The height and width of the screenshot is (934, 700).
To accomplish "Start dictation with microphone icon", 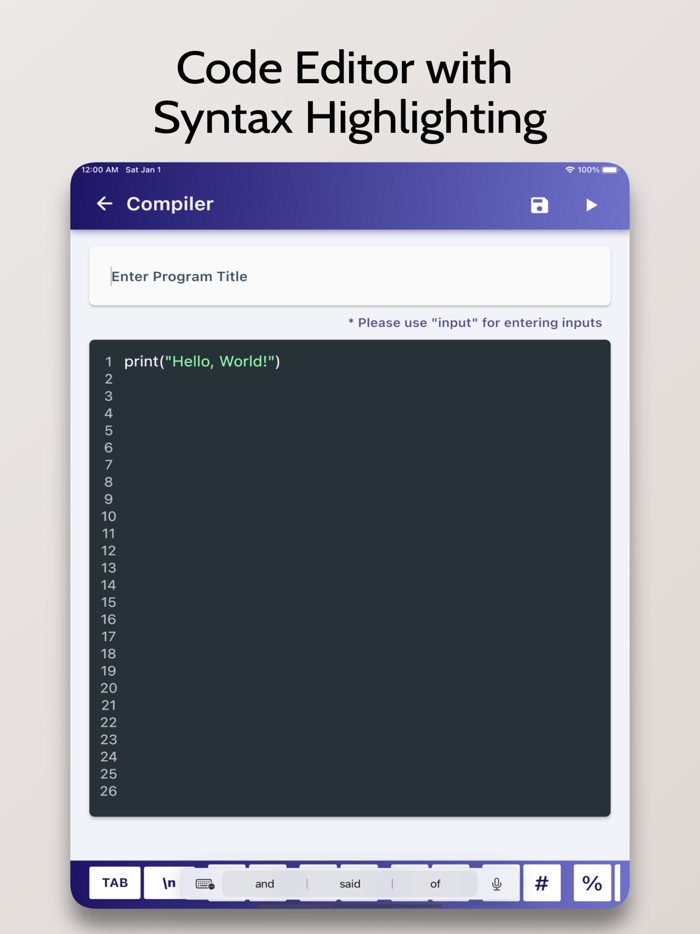I will (x=497, y=884).
